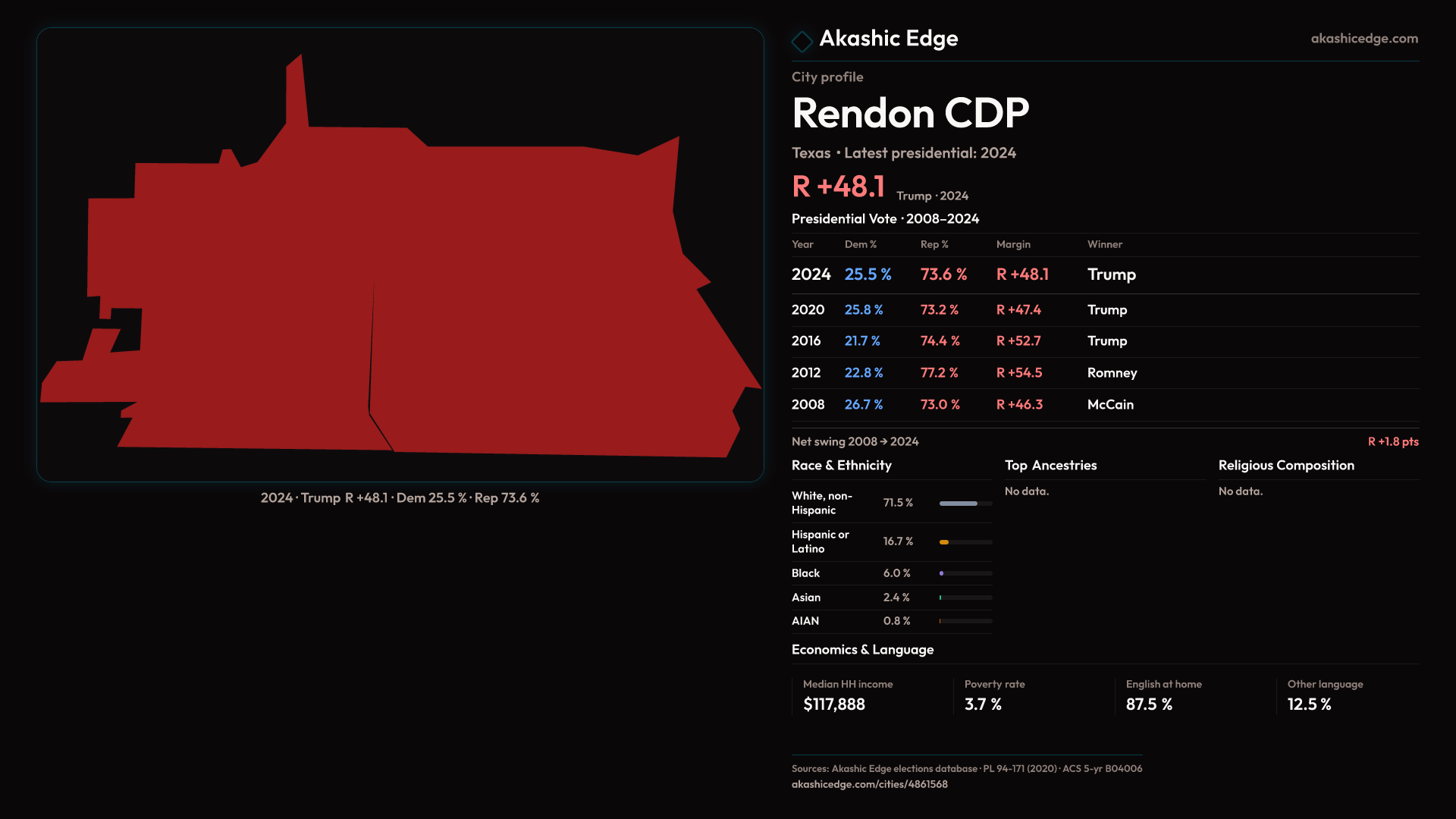Click the Akashic Edge diamond logo icon
The width and height of the screenshot is (1456, 819).
[x=802, y=41]
